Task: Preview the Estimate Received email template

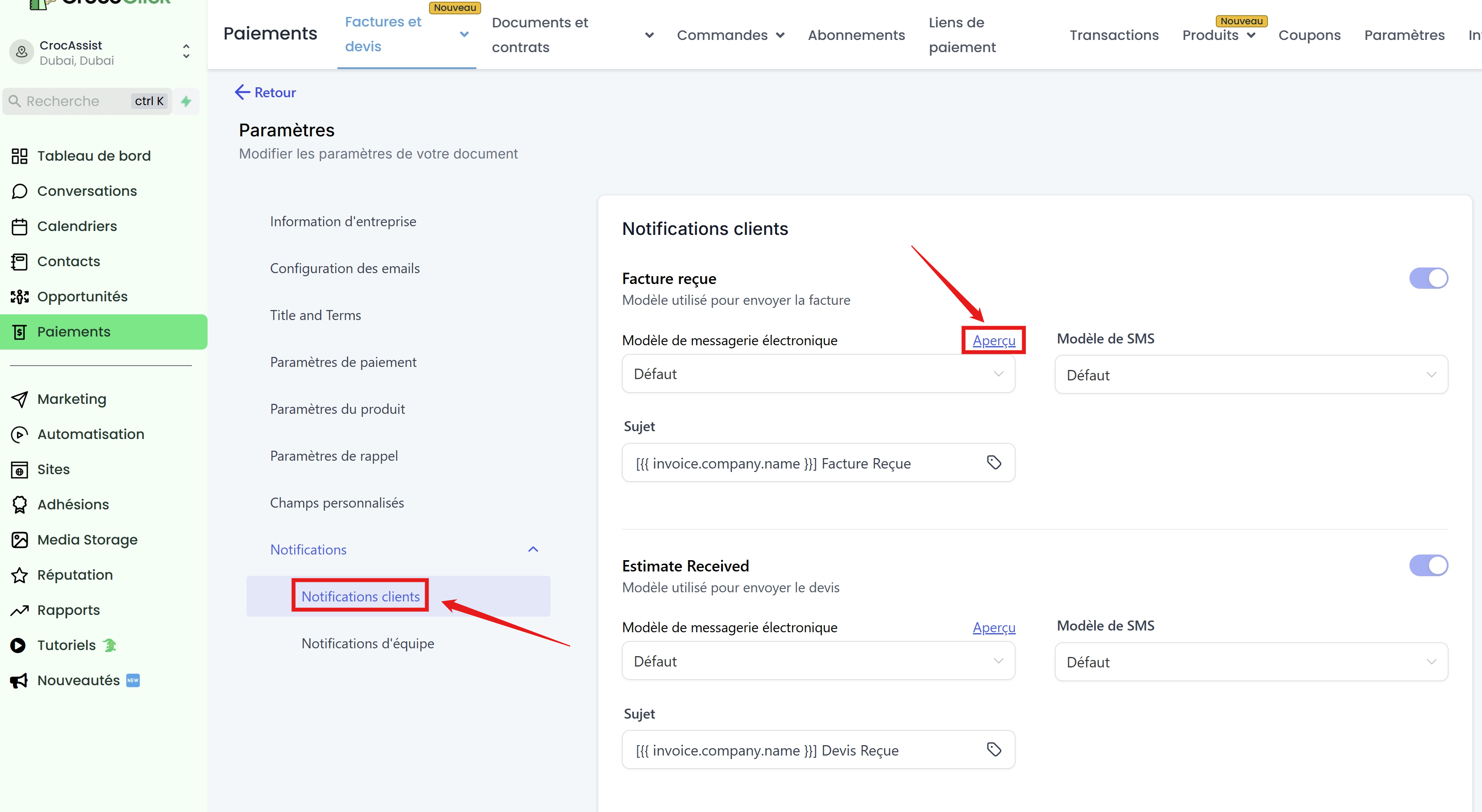Action: pyautogui.click(x=994, y=627)
